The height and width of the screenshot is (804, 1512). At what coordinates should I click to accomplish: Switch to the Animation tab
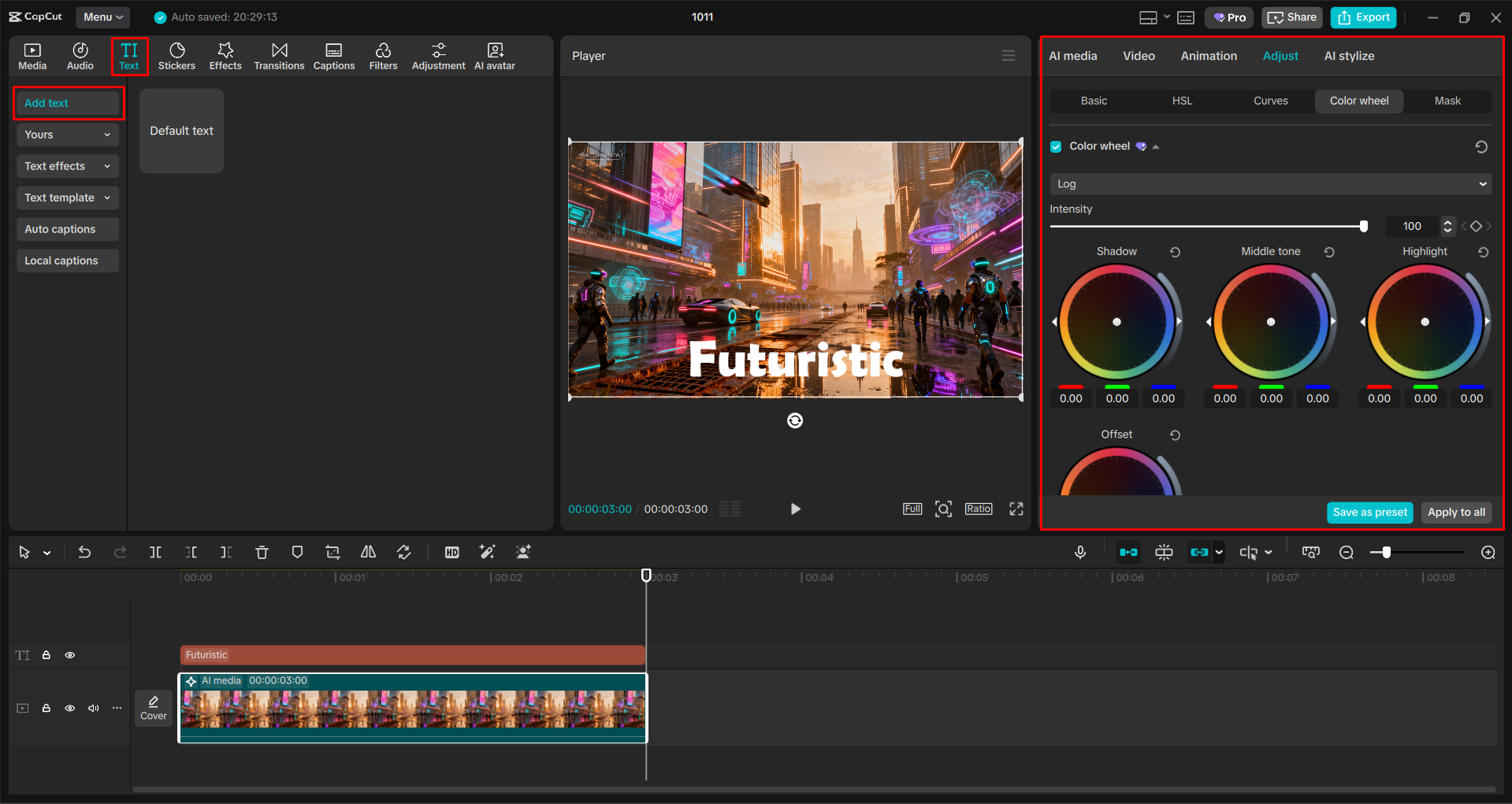pyautogui.click(x=1208, y=55)
